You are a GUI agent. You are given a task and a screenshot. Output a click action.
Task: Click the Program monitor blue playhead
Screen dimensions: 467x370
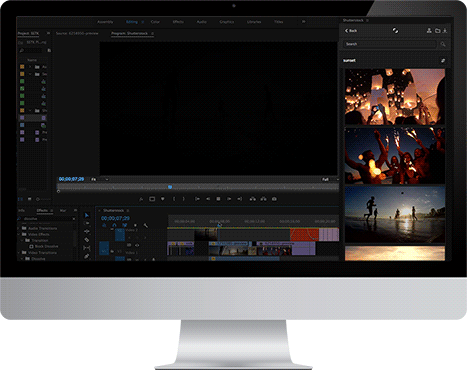pos(170,187)
